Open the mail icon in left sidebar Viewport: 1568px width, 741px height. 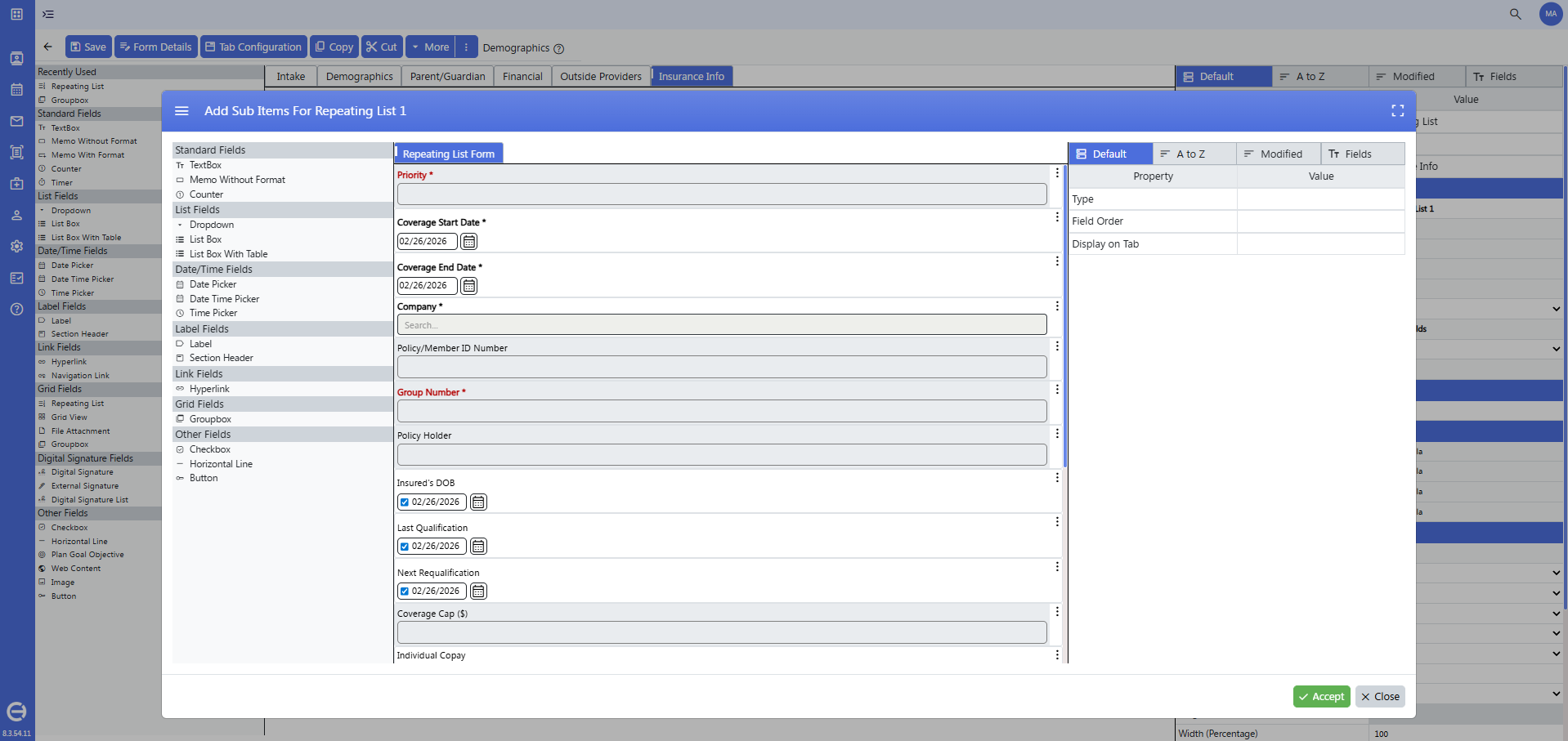tap(16, 121)
